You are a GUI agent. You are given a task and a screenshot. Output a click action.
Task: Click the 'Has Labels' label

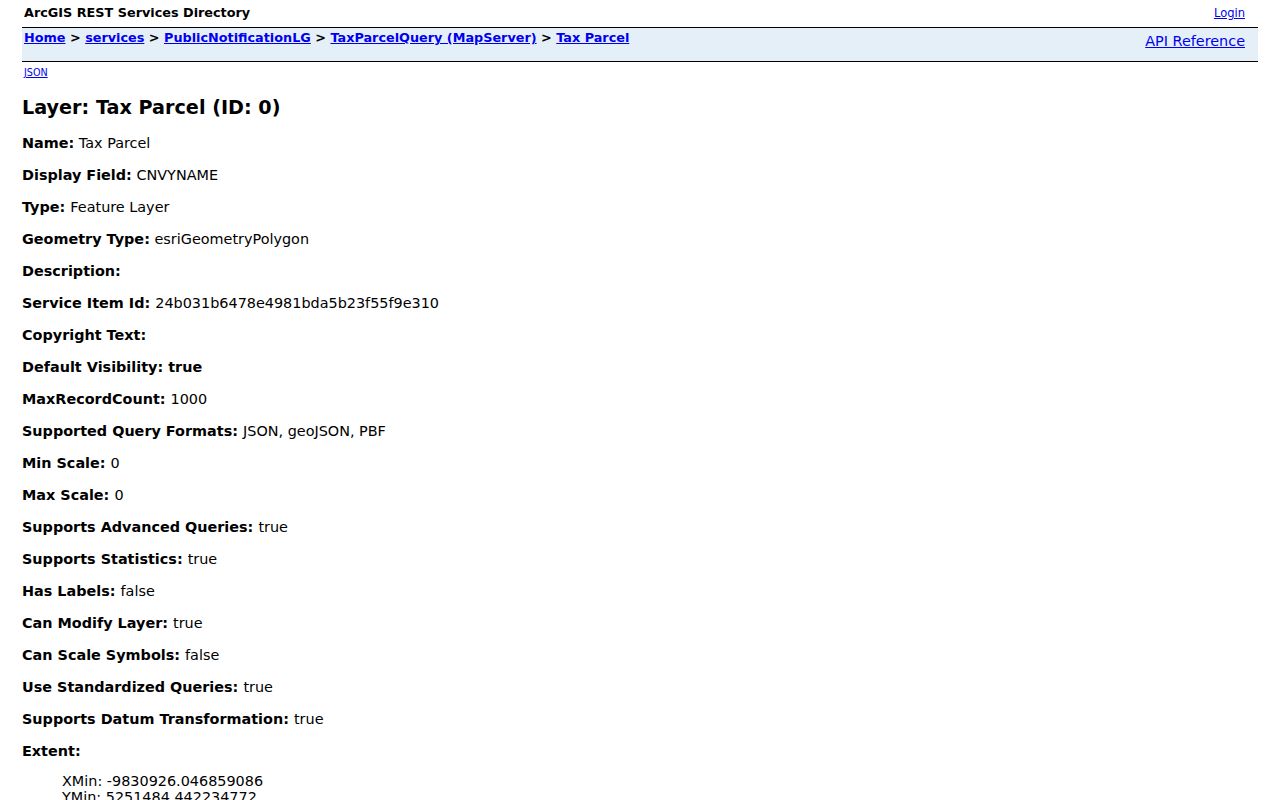[69, 591]
